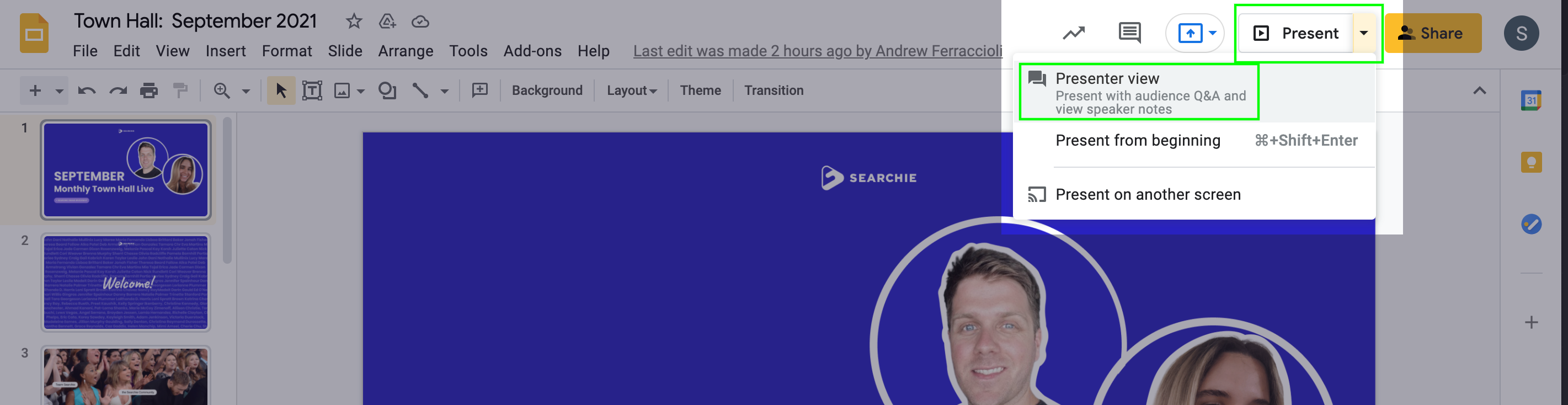Click the Redo icon

coord(118,90)
